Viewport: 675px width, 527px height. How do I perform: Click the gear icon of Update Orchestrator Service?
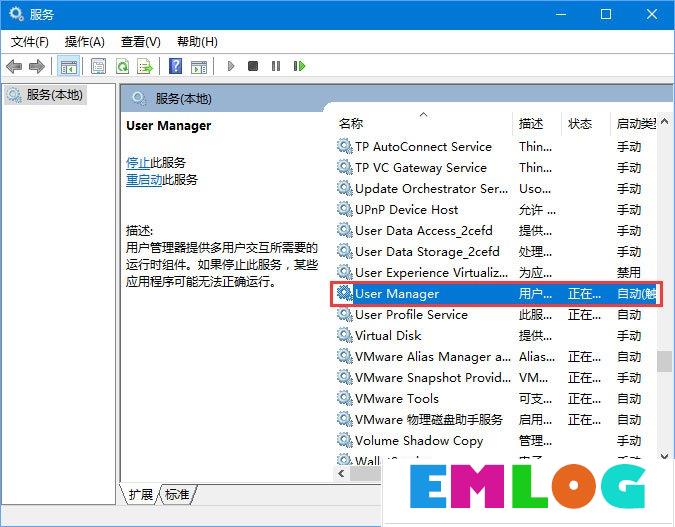(345, 188)
